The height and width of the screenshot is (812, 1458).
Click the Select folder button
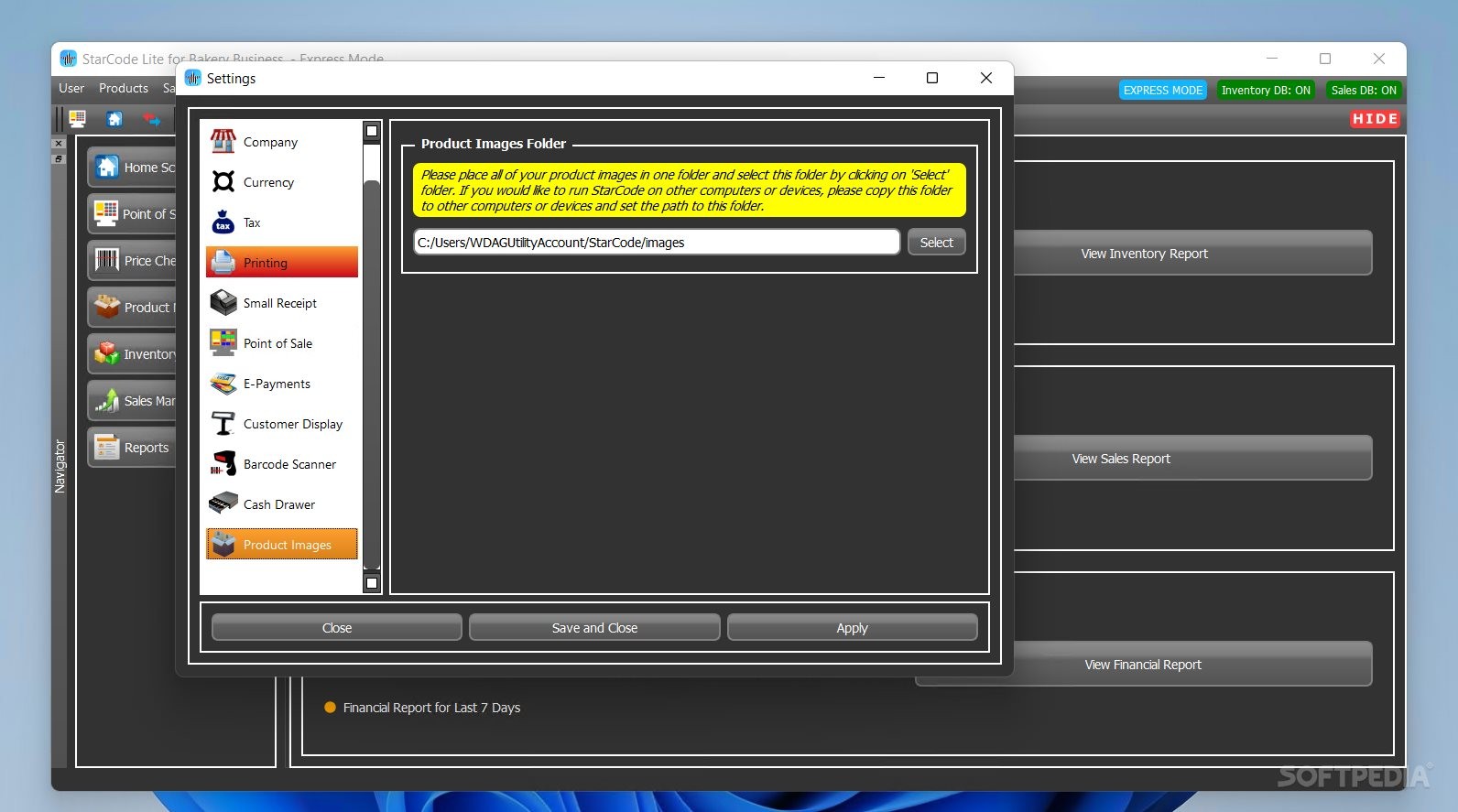(936, 243)
